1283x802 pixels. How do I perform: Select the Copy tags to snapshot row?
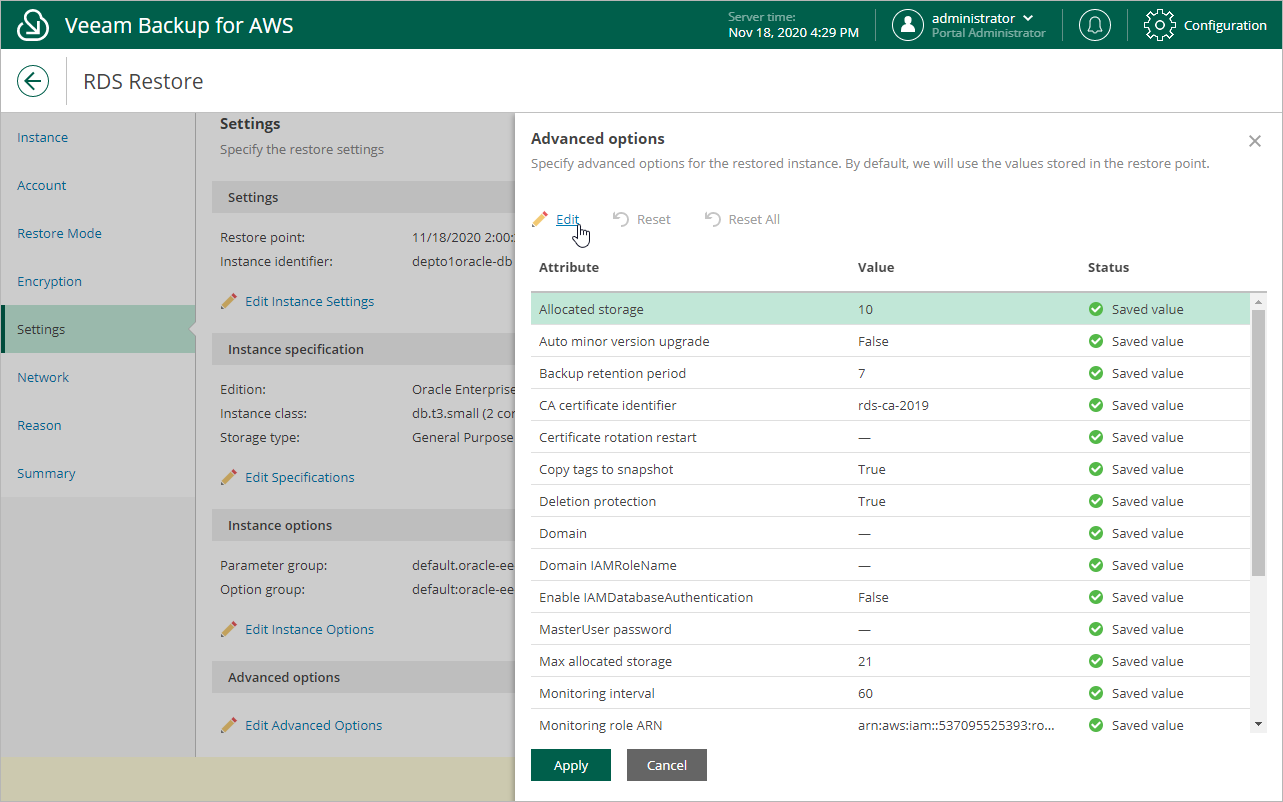pos(890,469)
